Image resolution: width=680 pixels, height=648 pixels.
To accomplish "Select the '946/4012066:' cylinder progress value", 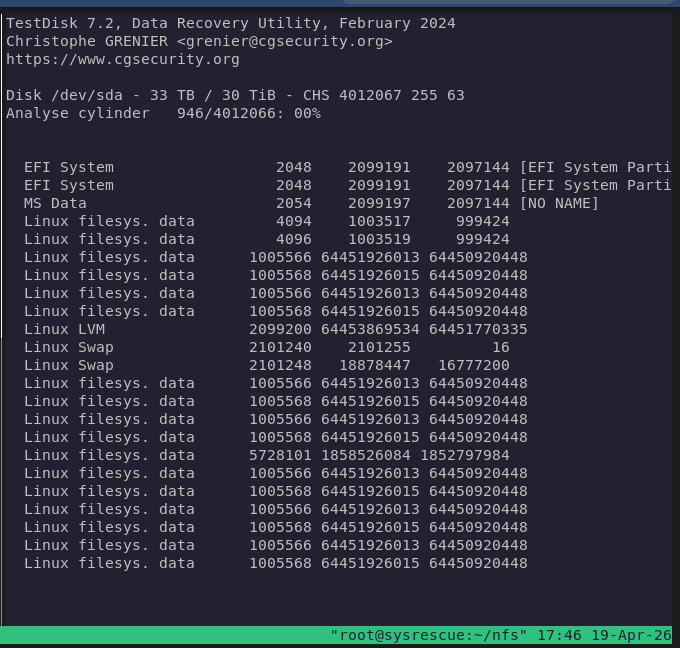I will coord(231,114).
